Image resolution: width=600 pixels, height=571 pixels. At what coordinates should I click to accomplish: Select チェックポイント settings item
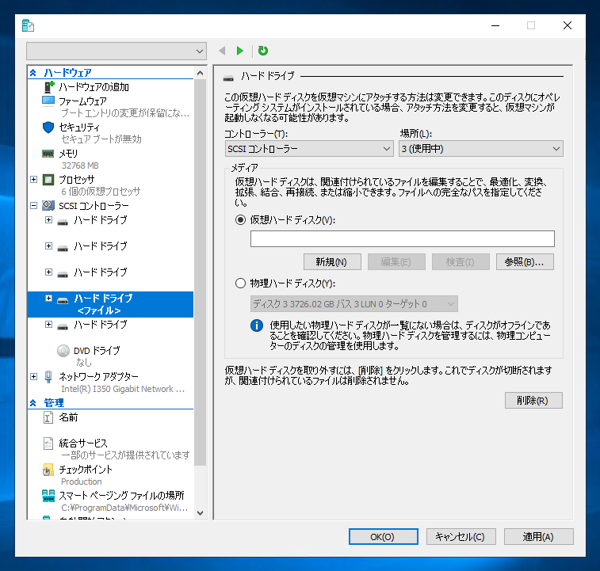point(85,469)
